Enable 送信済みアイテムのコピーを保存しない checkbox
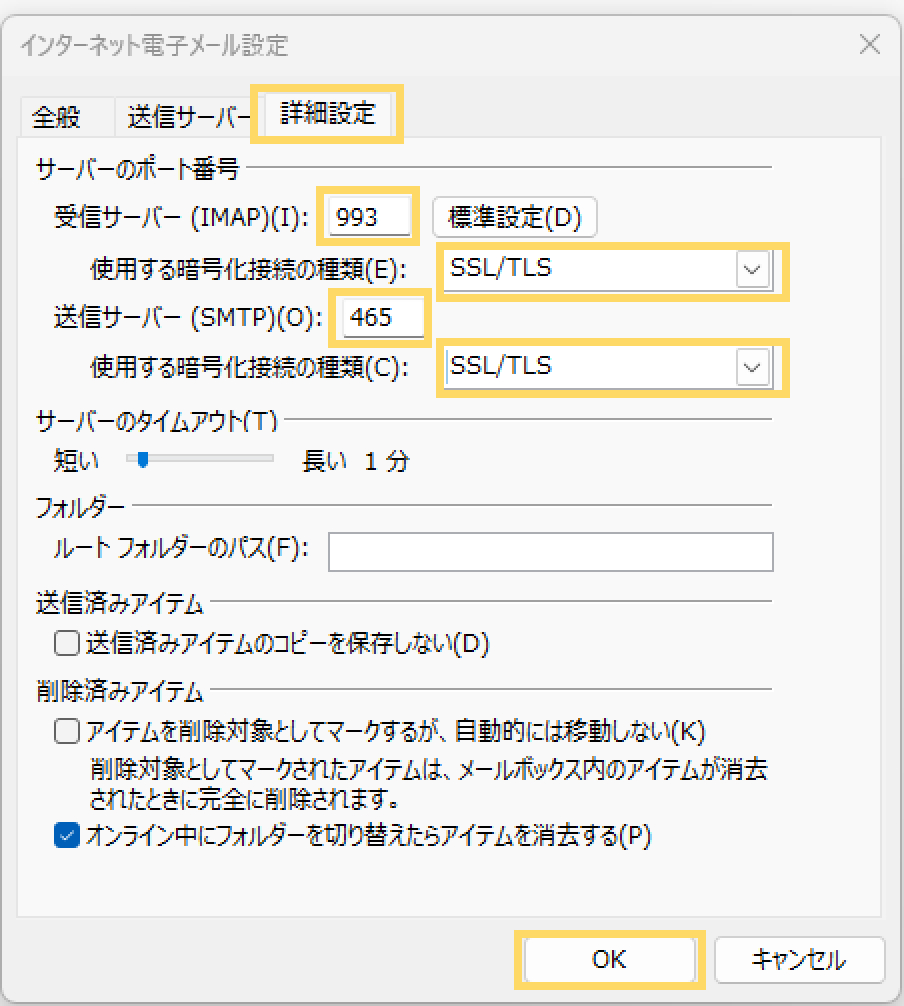The width and height of the screenshot is (904, 1006). [67, 644]
